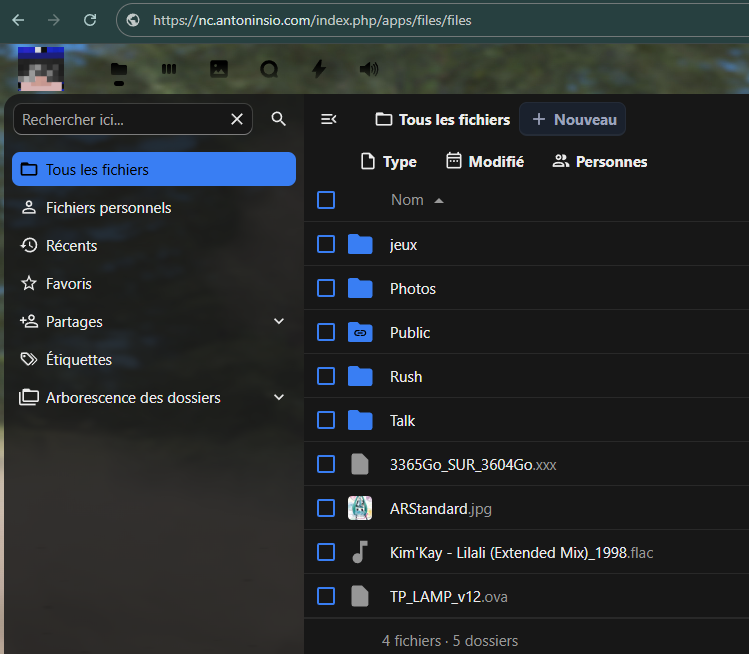Click the speaker icon in top bar
The width and height of the screenshot is (749, 654).
click(369, 69)
